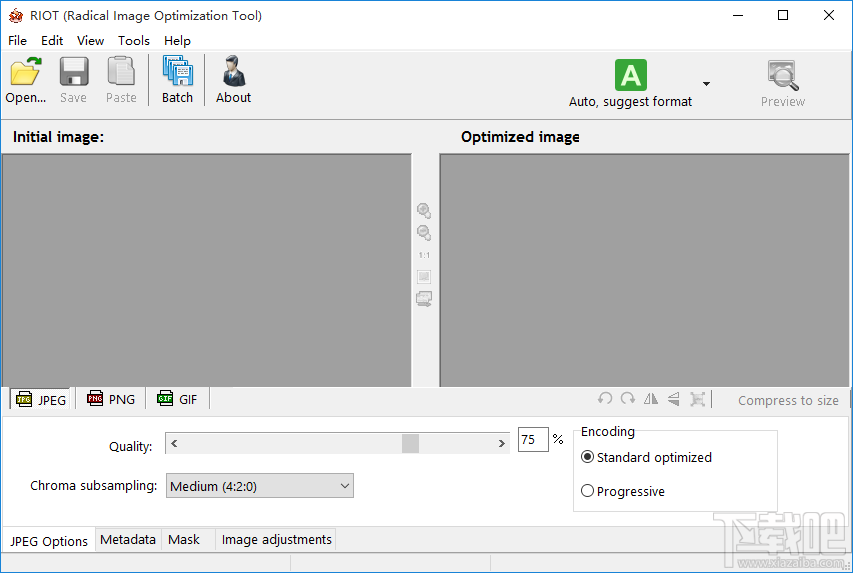
Task: Click the rotate left icon
Action: [604, 399]
